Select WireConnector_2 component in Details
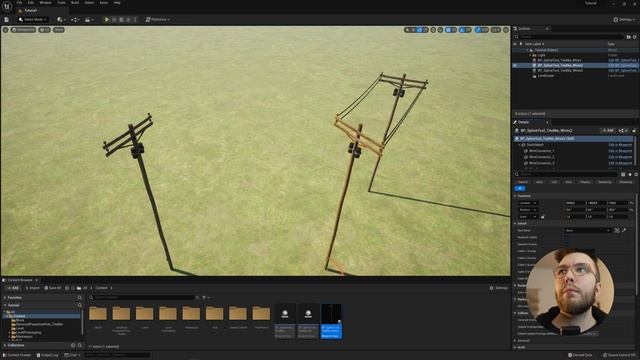Viewport: 640px width, 360px height. point(542,157)
